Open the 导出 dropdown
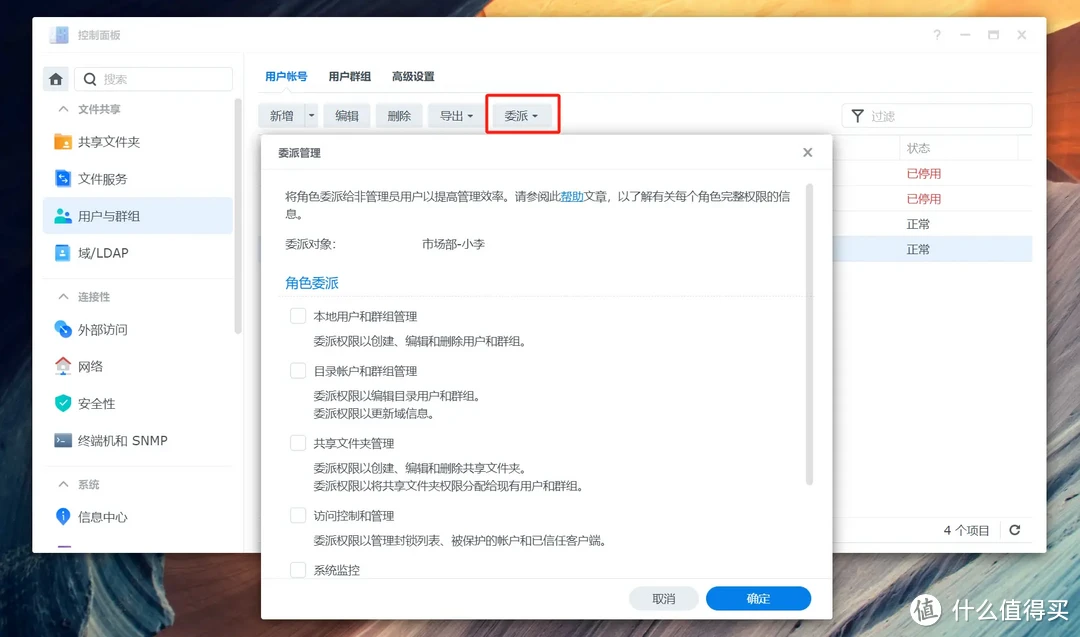 click(x=455, y=115)
